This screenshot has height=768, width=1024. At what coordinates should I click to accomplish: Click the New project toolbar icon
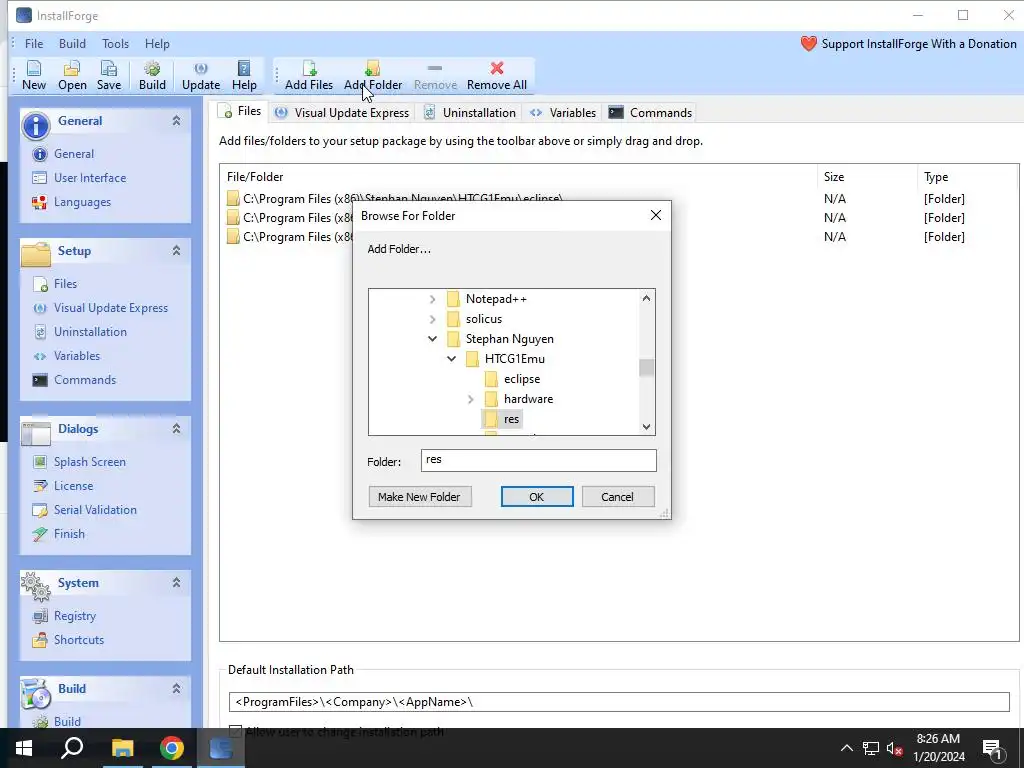click(33, 68)
